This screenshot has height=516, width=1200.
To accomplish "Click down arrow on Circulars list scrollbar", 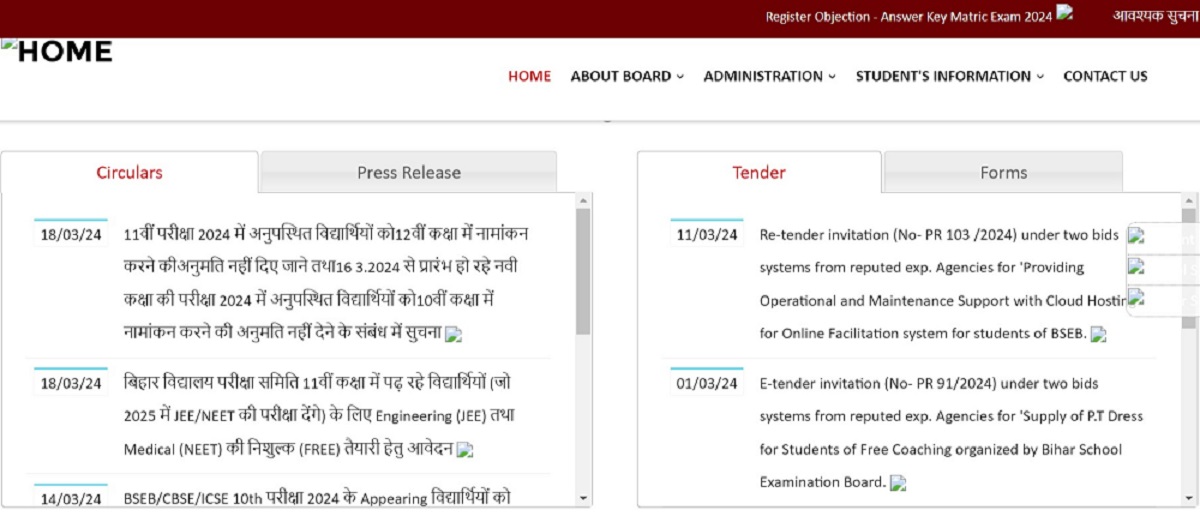I will [x=583, y=498].
